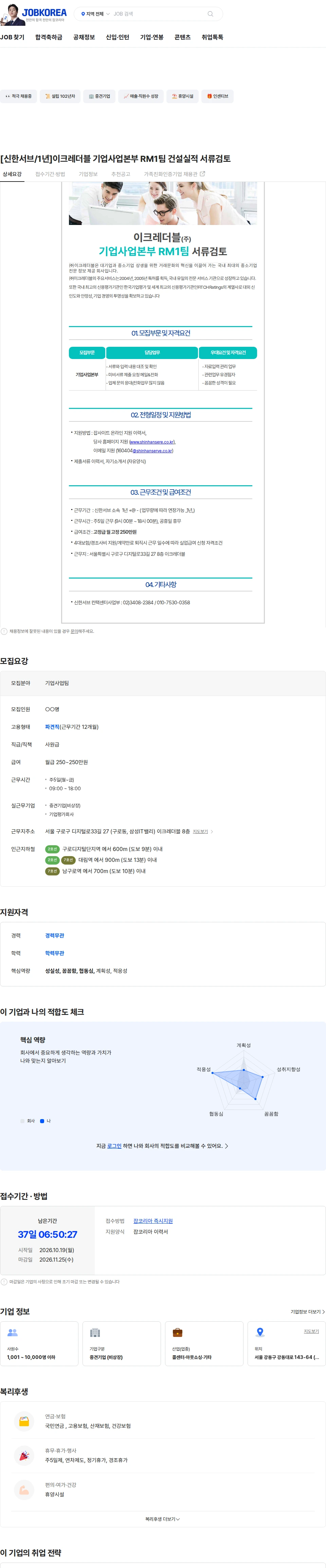Open the 공채정보 menu
Image resolution: width=326 pixels, height=1568 pixels.
[x=84, y=37]
